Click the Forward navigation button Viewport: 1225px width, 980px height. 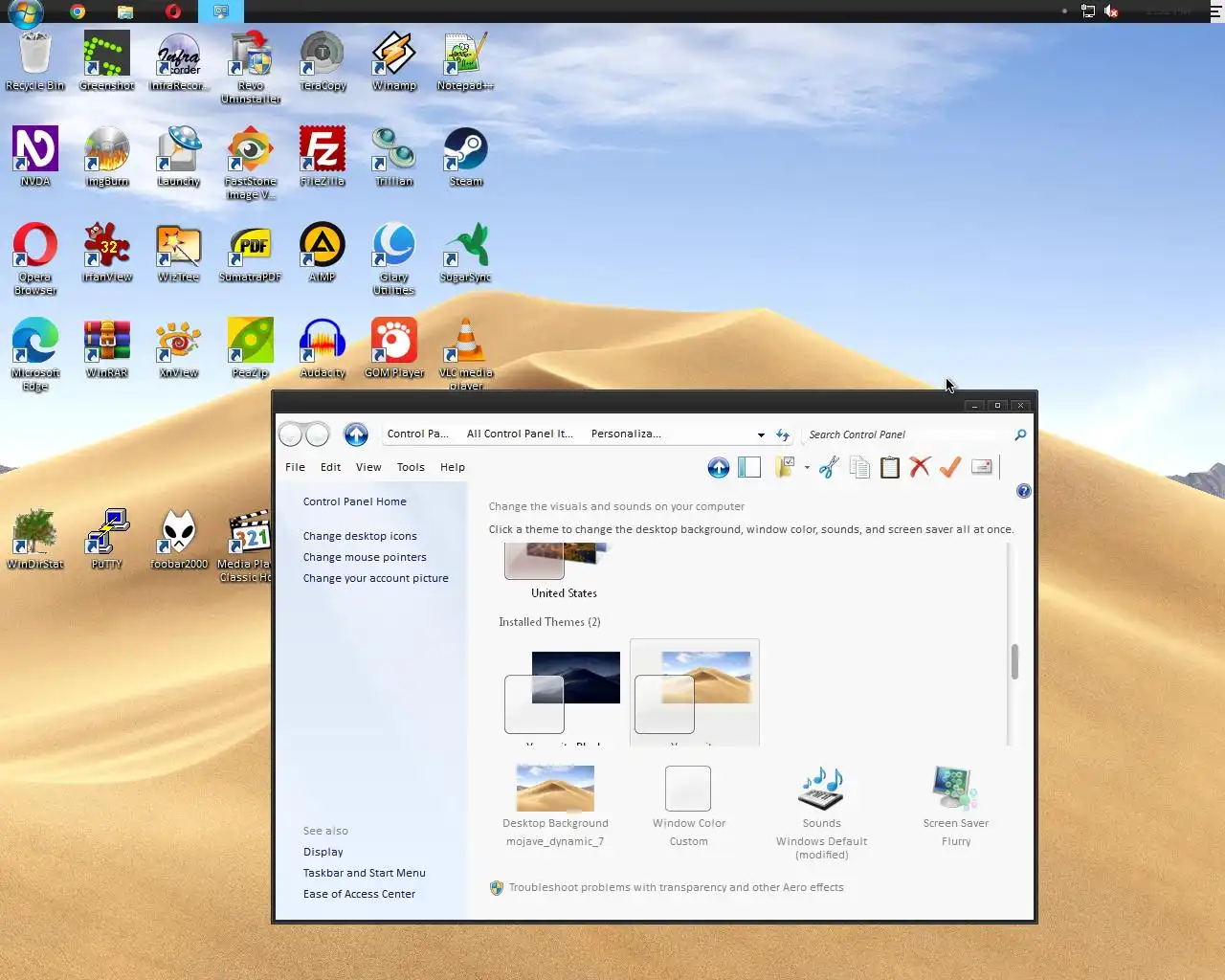point(318,434)
